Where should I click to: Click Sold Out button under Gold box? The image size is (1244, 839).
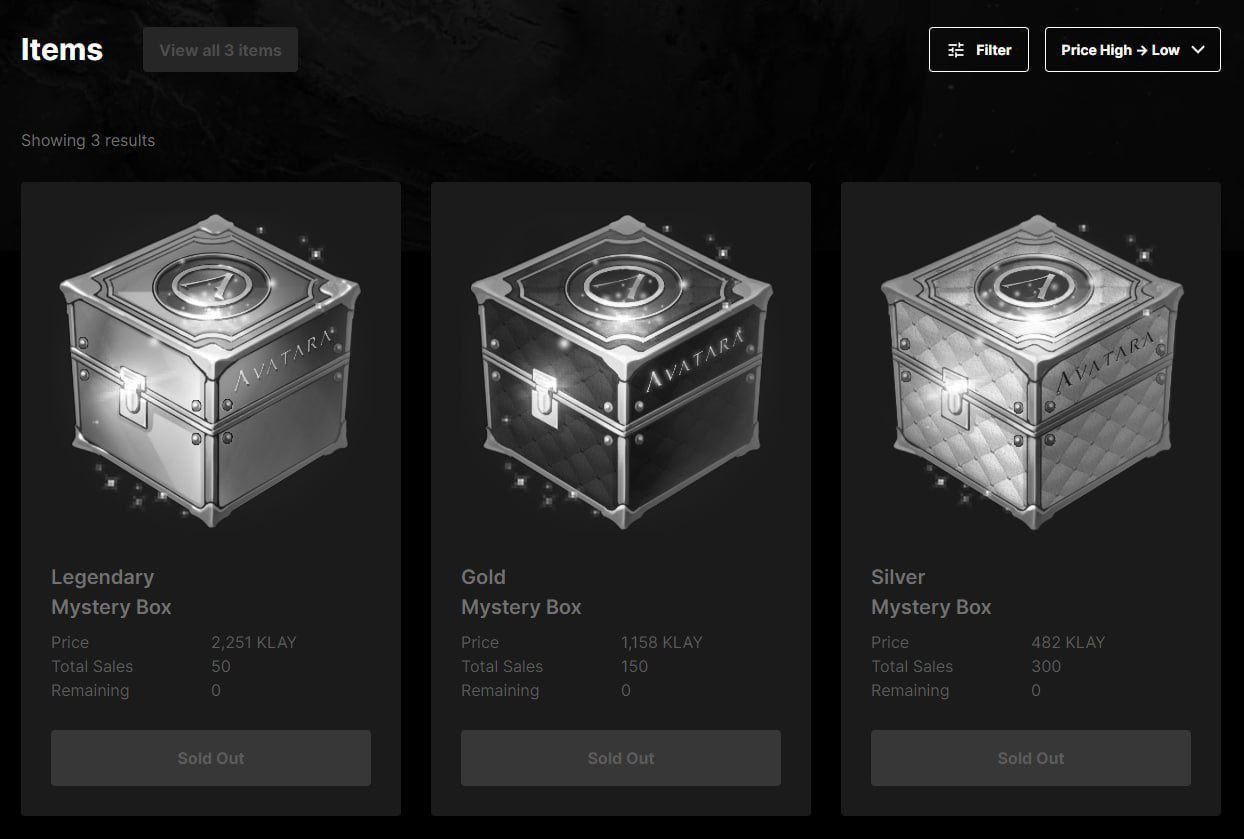[x=621, y=758]
